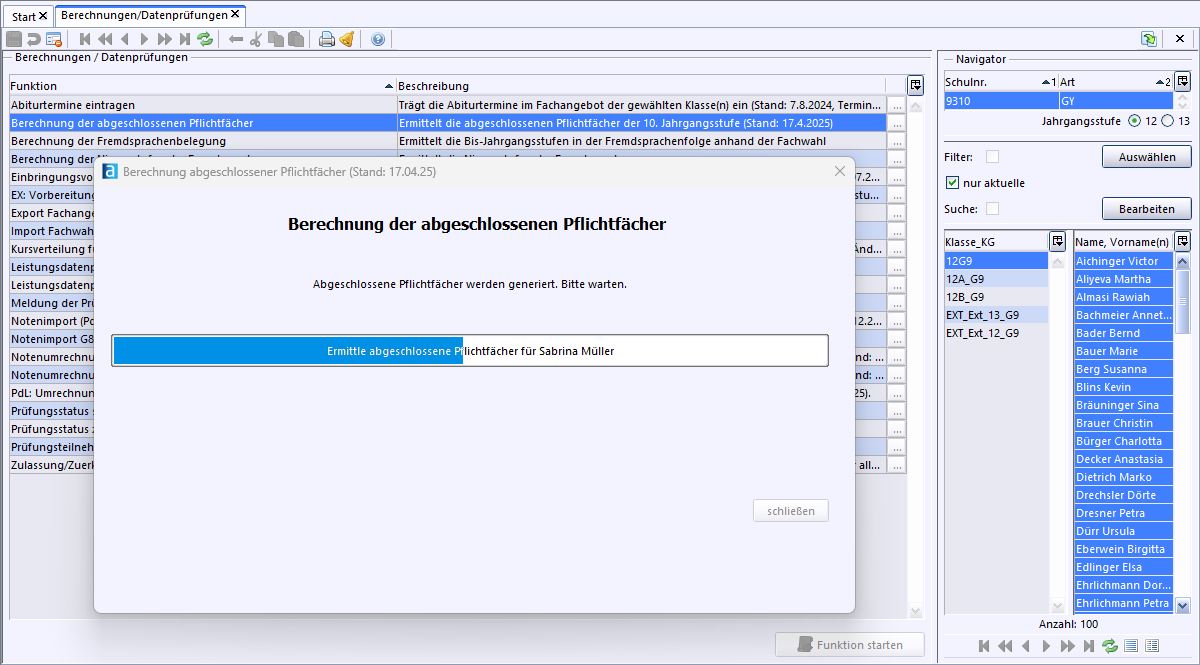Click the bell icon in the toolbar

(x=346, y=39)
